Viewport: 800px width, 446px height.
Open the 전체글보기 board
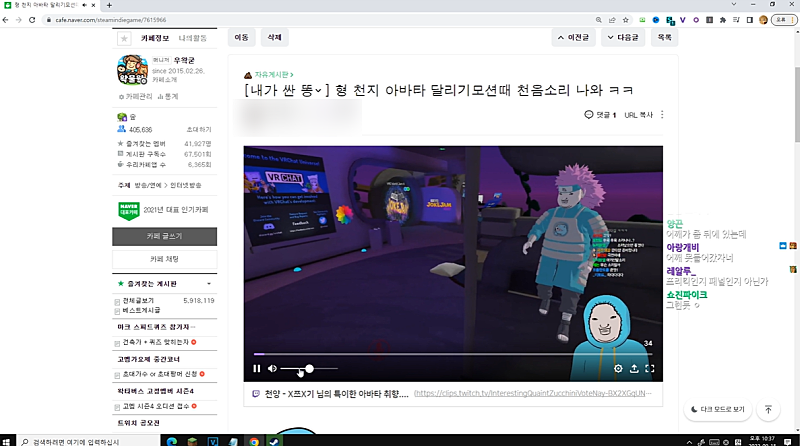(x=138, y=301)
